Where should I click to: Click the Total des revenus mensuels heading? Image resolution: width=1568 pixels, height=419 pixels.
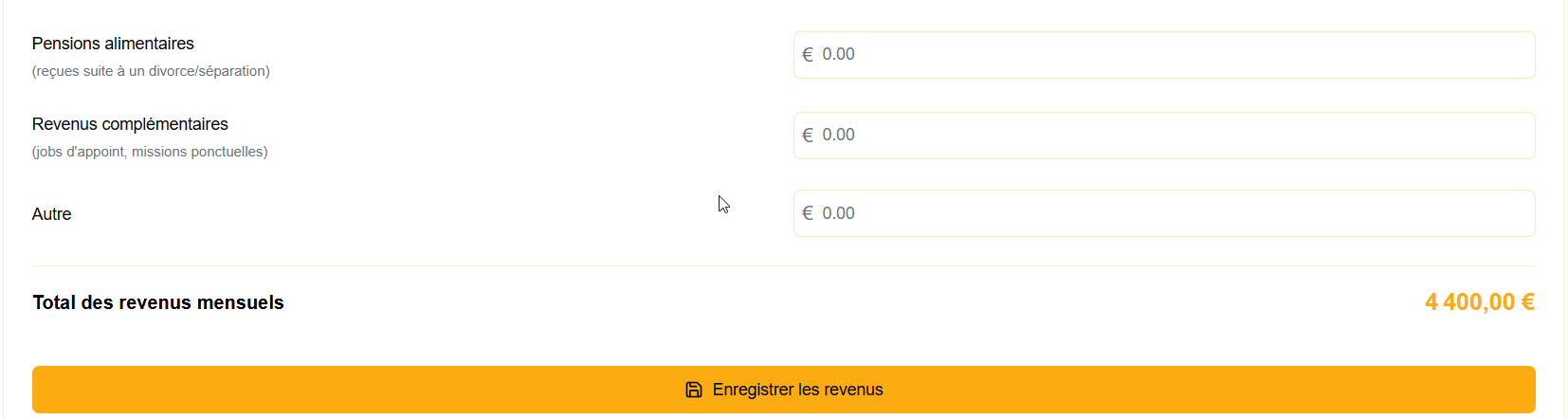coord(158,302)
